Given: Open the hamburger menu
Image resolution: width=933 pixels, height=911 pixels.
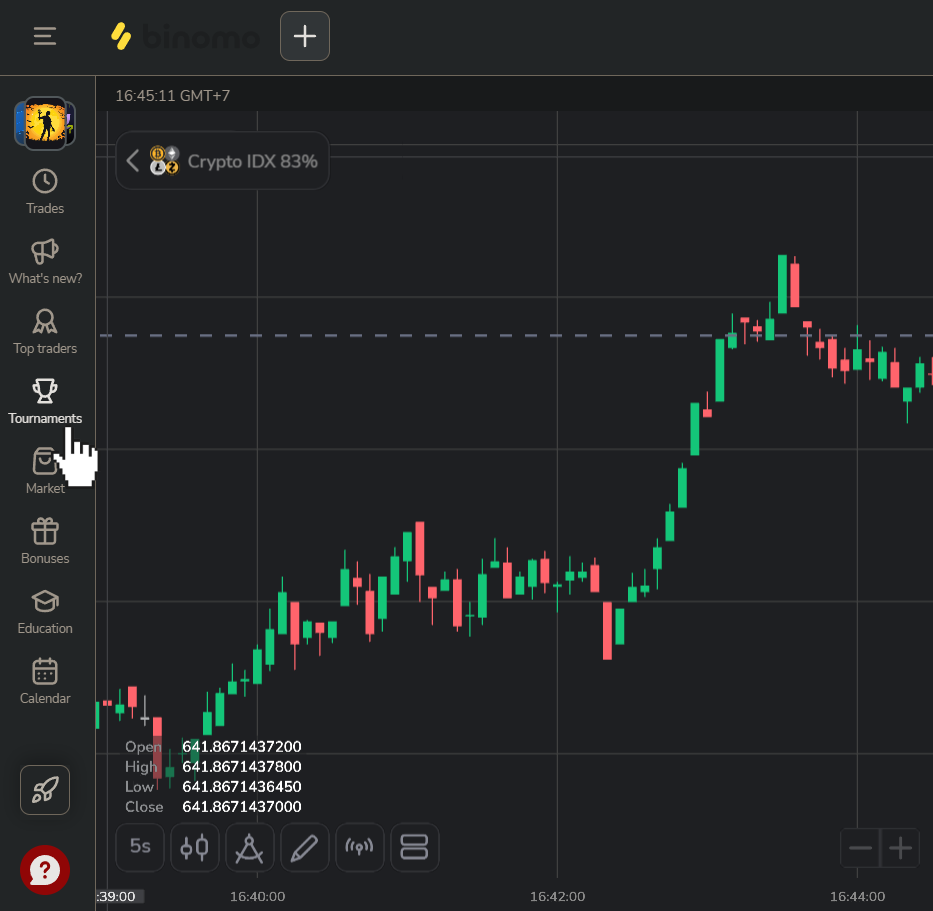Looking at the screenshot, I should point(45,37).
